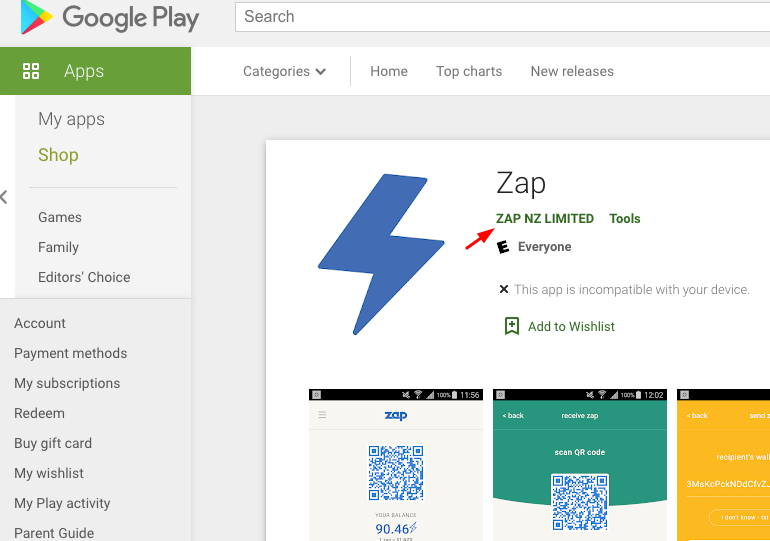The width and height of the screenshot is (770, 541).
Task: Open My apps in sidebar
Action: tap(71, 119)
